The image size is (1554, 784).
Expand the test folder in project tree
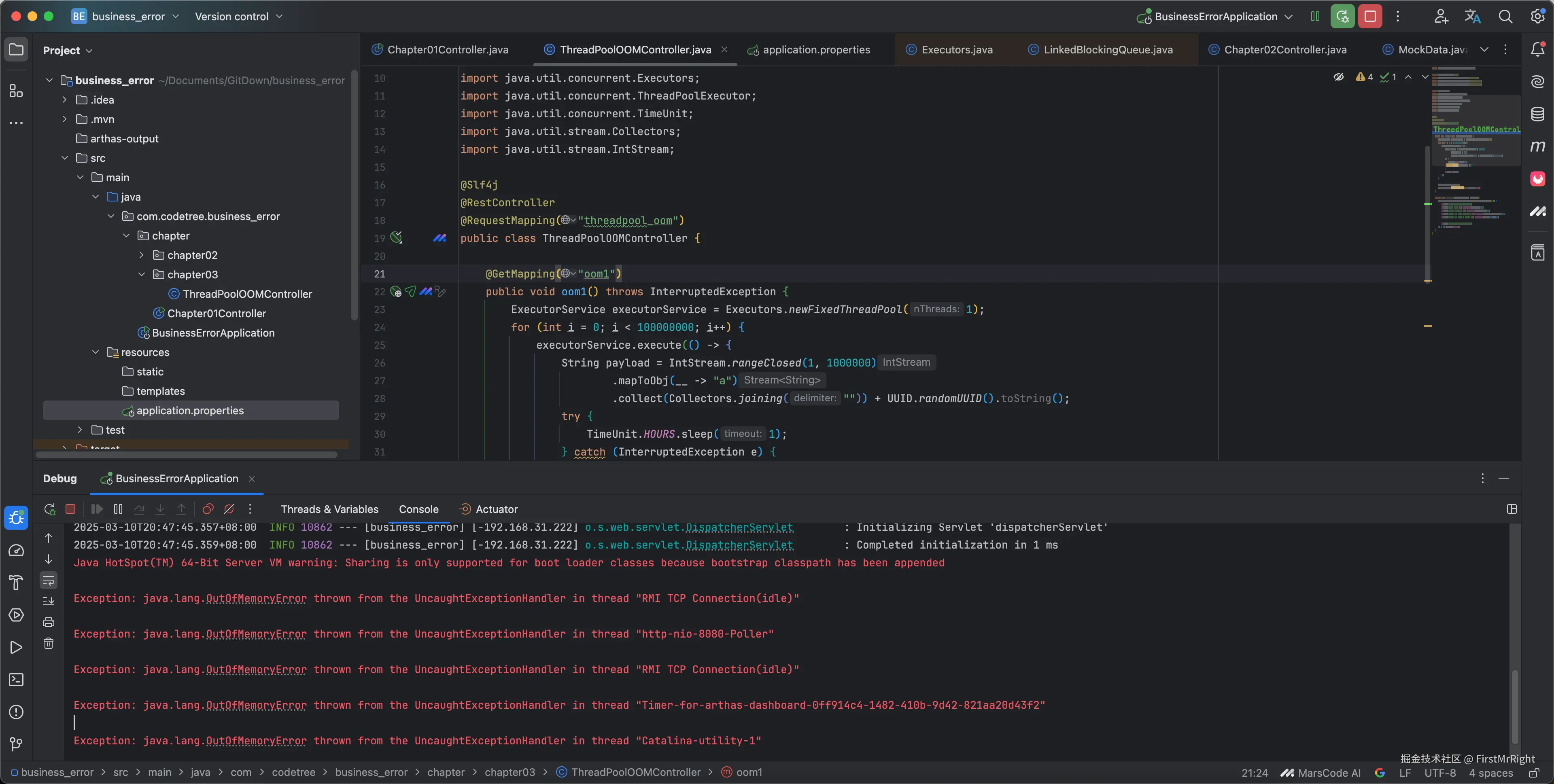click(80, 430)
